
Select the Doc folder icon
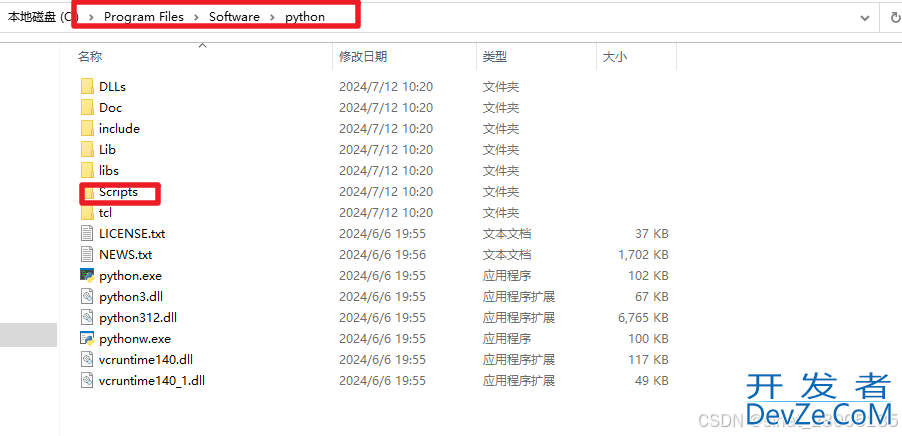point(87,108)
